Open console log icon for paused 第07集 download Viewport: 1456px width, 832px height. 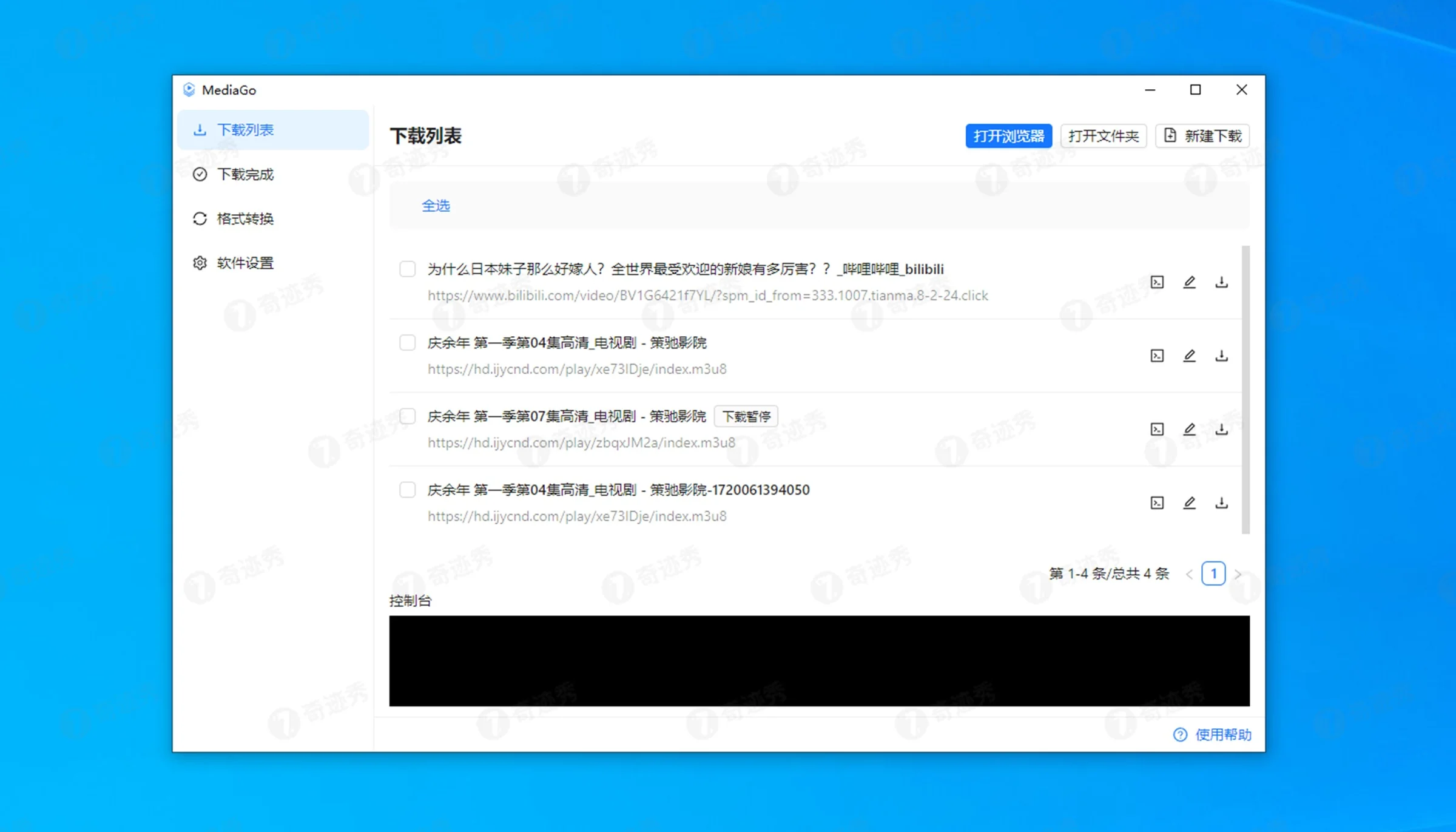[1157, 429]
